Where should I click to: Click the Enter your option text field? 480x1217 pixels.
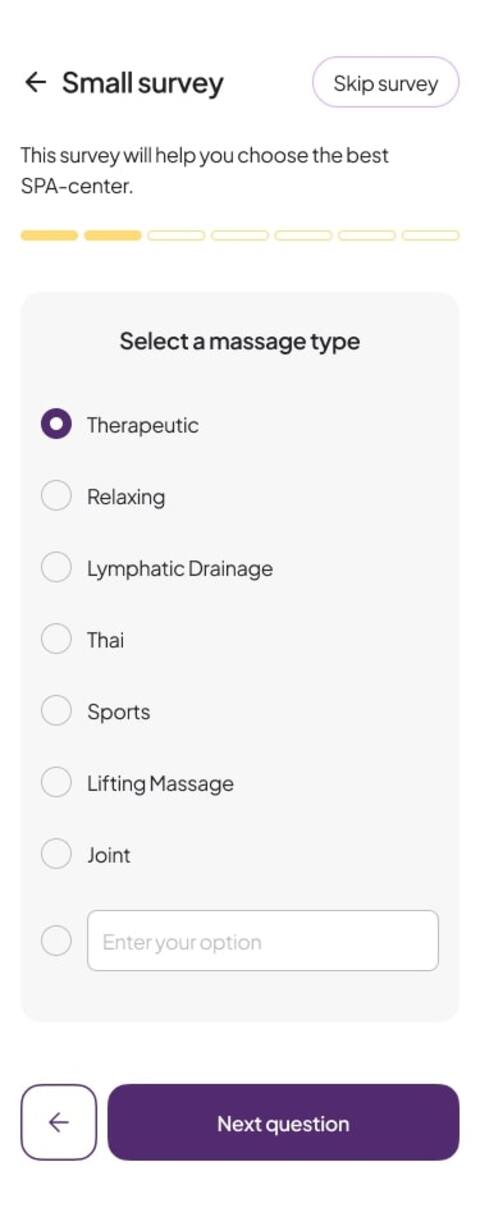(x=263, y=941)
